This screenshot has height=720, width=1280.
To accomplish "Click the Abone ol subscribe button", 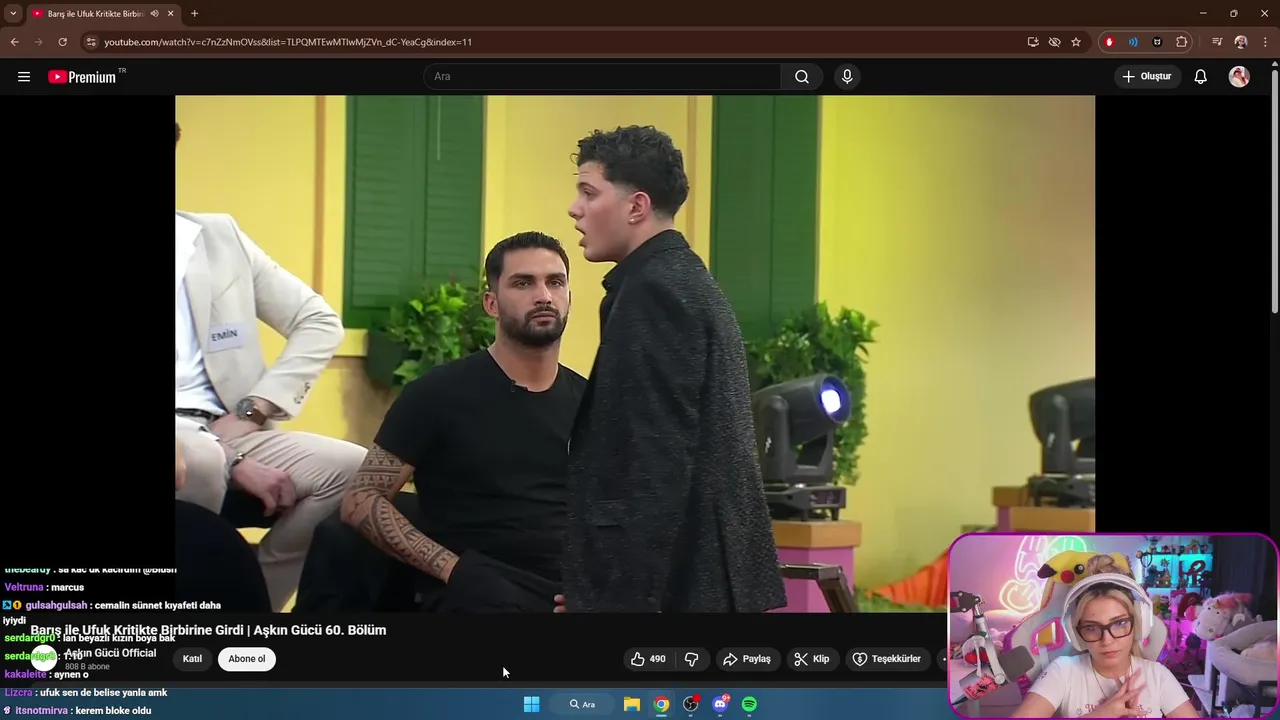I will point(247,659).
